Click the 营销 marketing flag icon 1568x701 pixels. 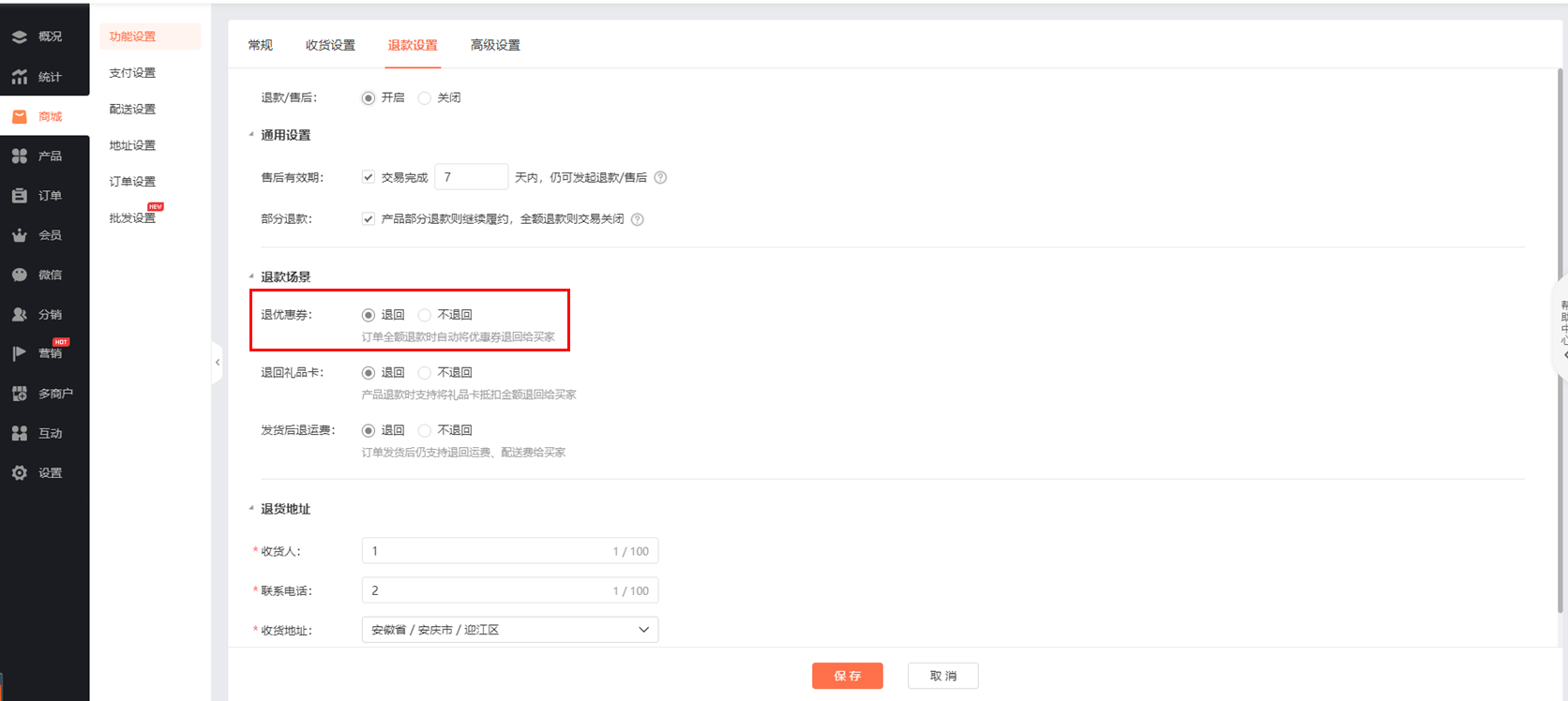point(19,353)
